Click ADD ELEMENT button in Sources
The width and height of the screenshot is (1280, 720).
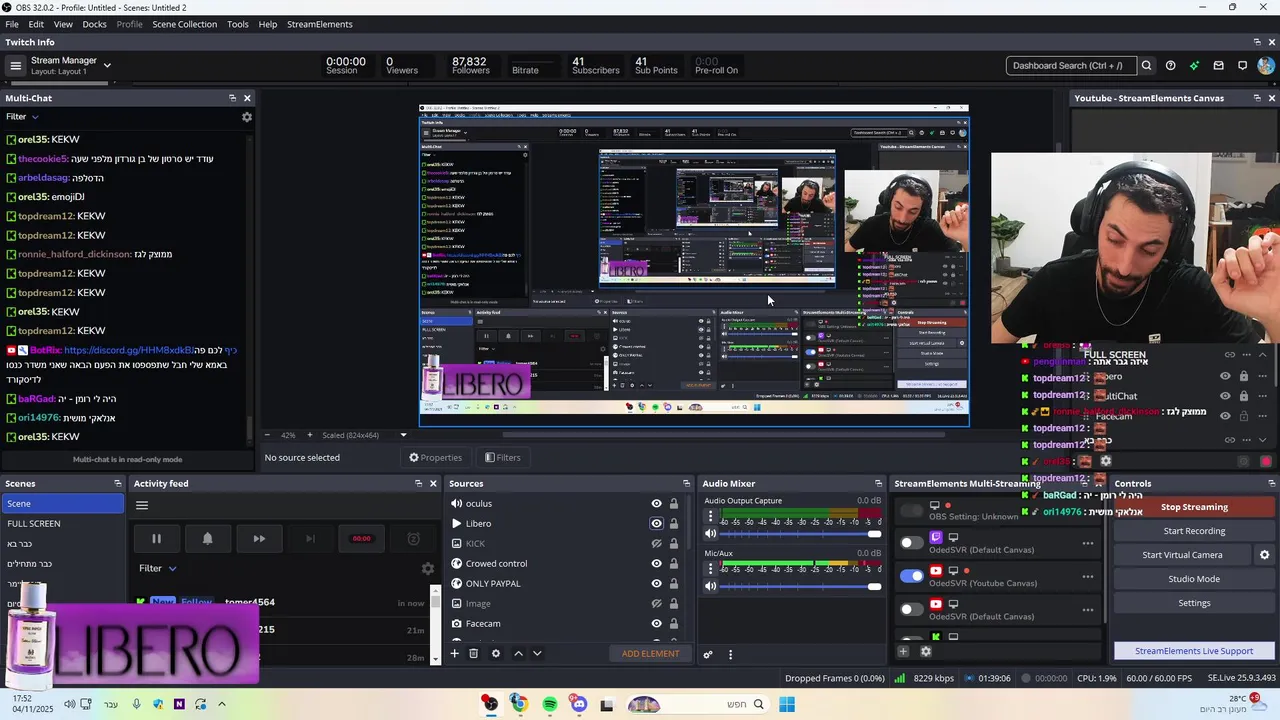pos(650,654)
